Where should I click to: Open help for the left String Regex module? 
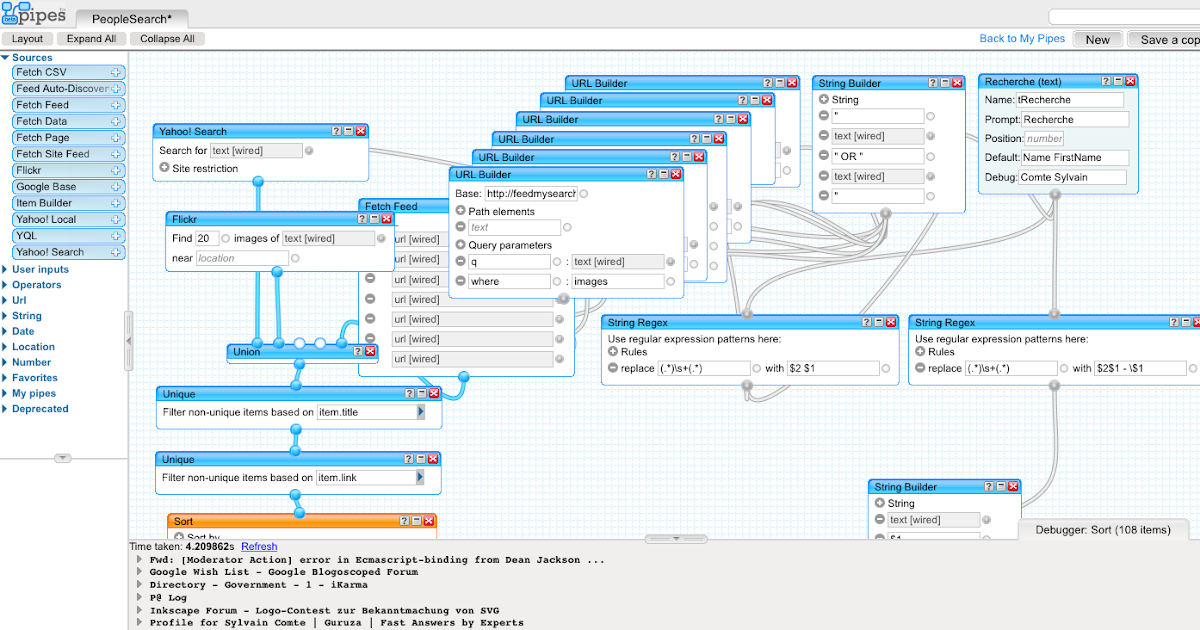[865, 322]
